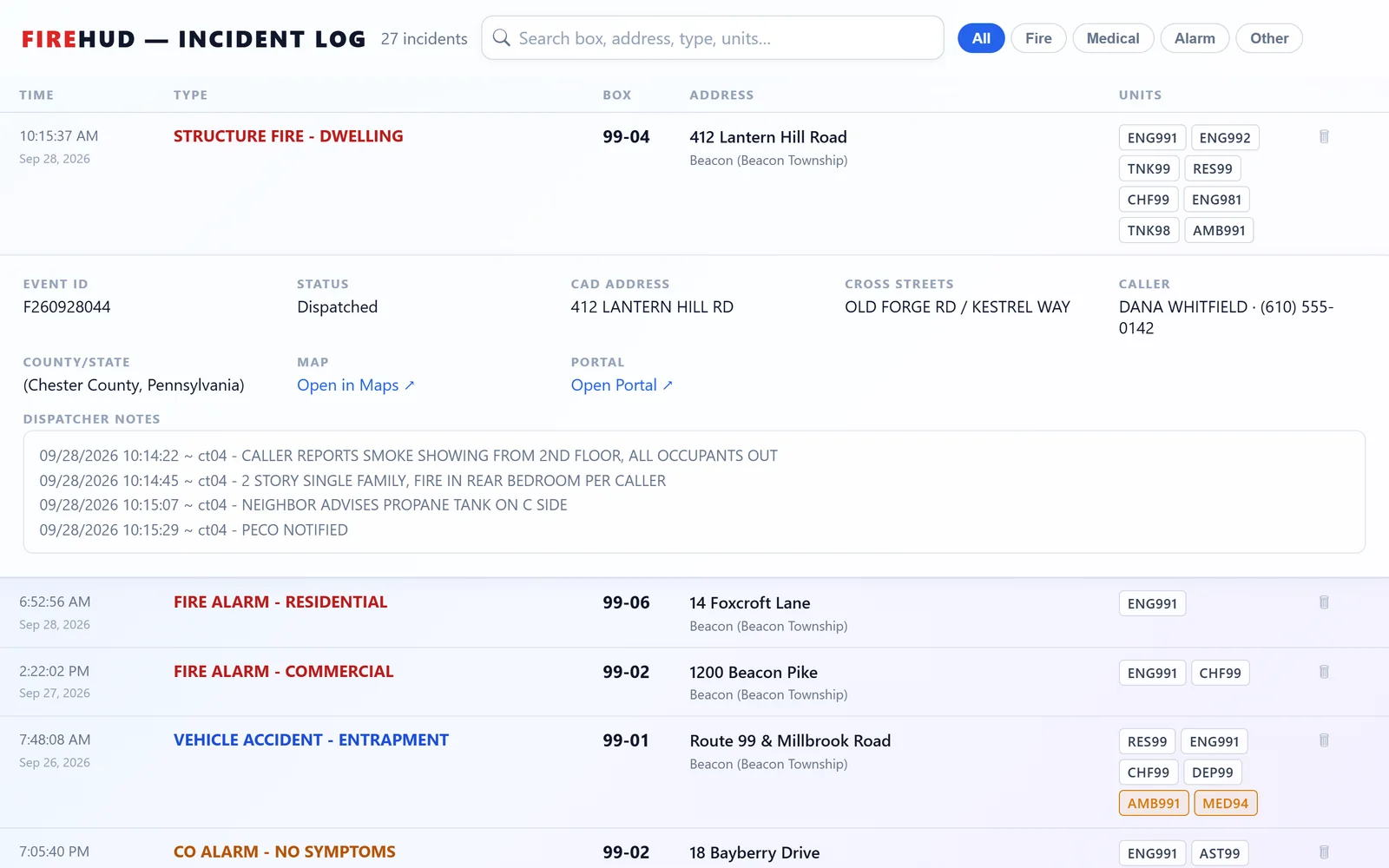Click the UNITS column header

click(x=1140, y=95)
